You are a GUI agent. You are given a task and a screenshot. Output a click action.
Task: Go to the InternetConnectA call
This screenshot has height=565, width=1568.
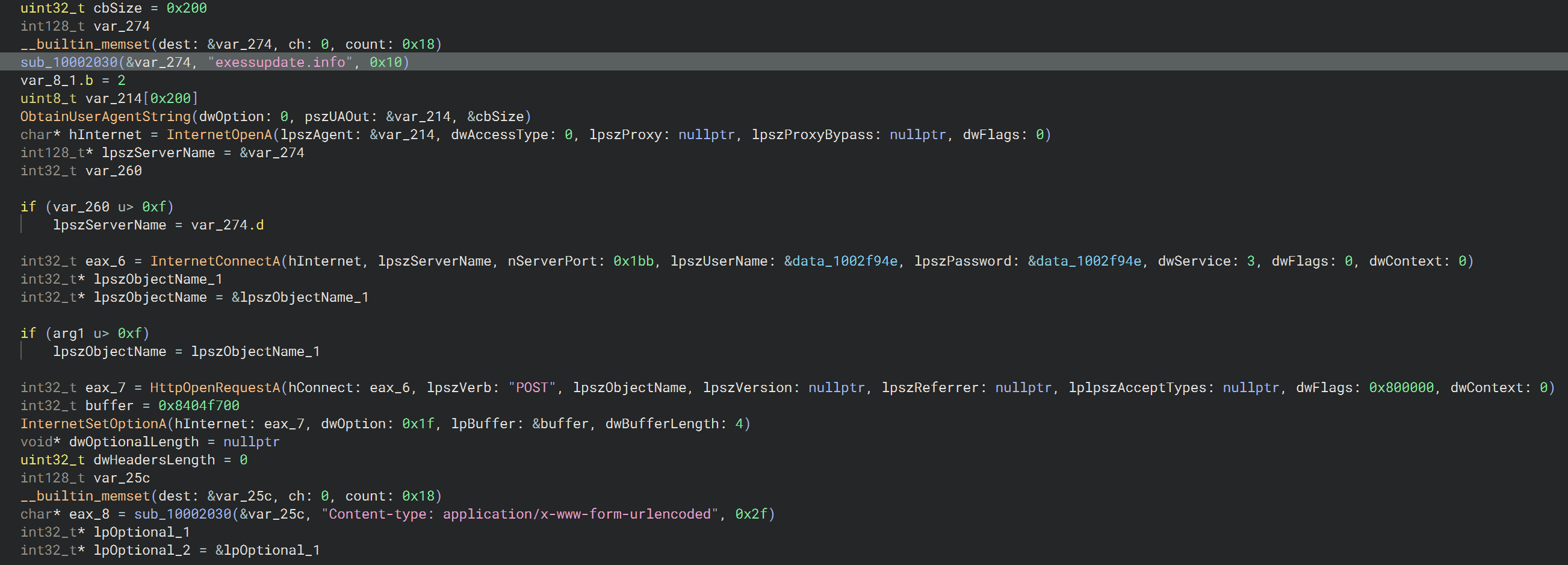(215, 261)
